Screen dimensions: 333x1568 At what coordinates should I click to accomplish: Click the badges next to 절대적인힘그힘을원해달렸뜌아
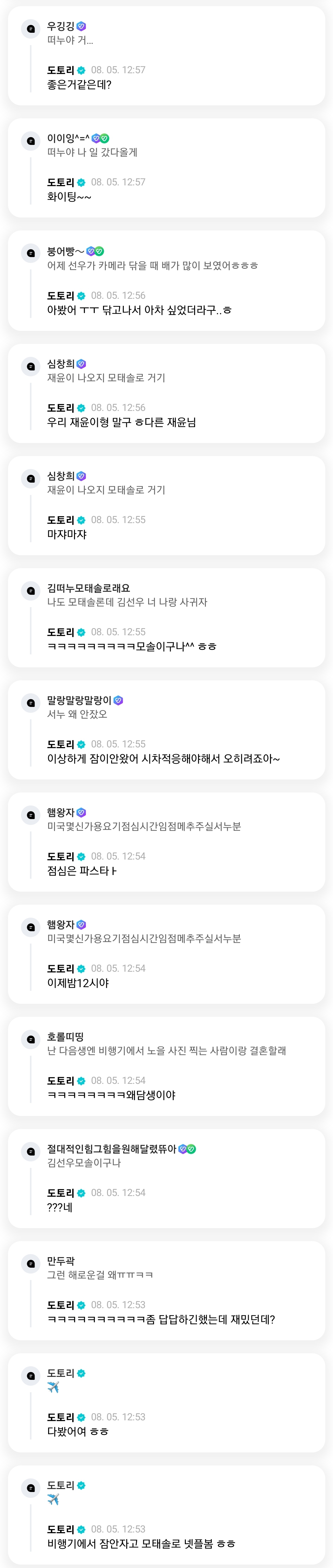point(187,1149)
